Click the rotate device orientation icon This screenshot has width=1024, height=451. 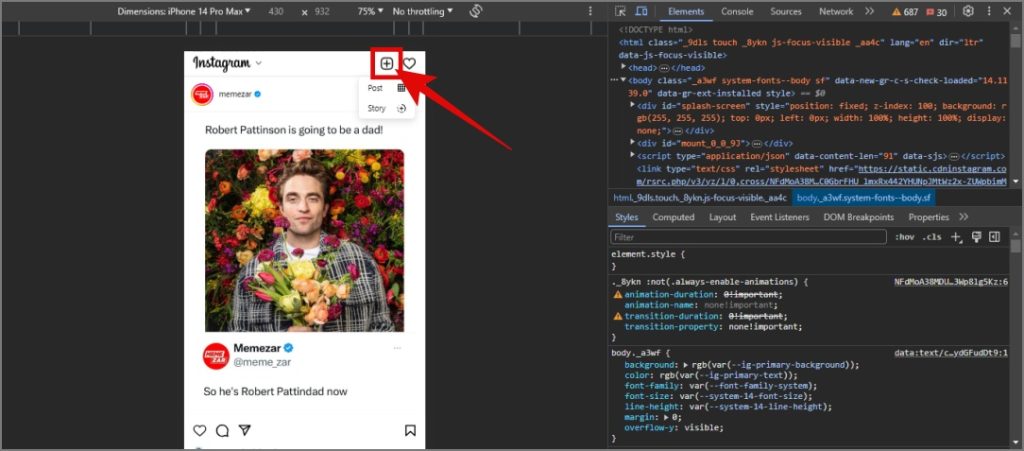point(475,11)
